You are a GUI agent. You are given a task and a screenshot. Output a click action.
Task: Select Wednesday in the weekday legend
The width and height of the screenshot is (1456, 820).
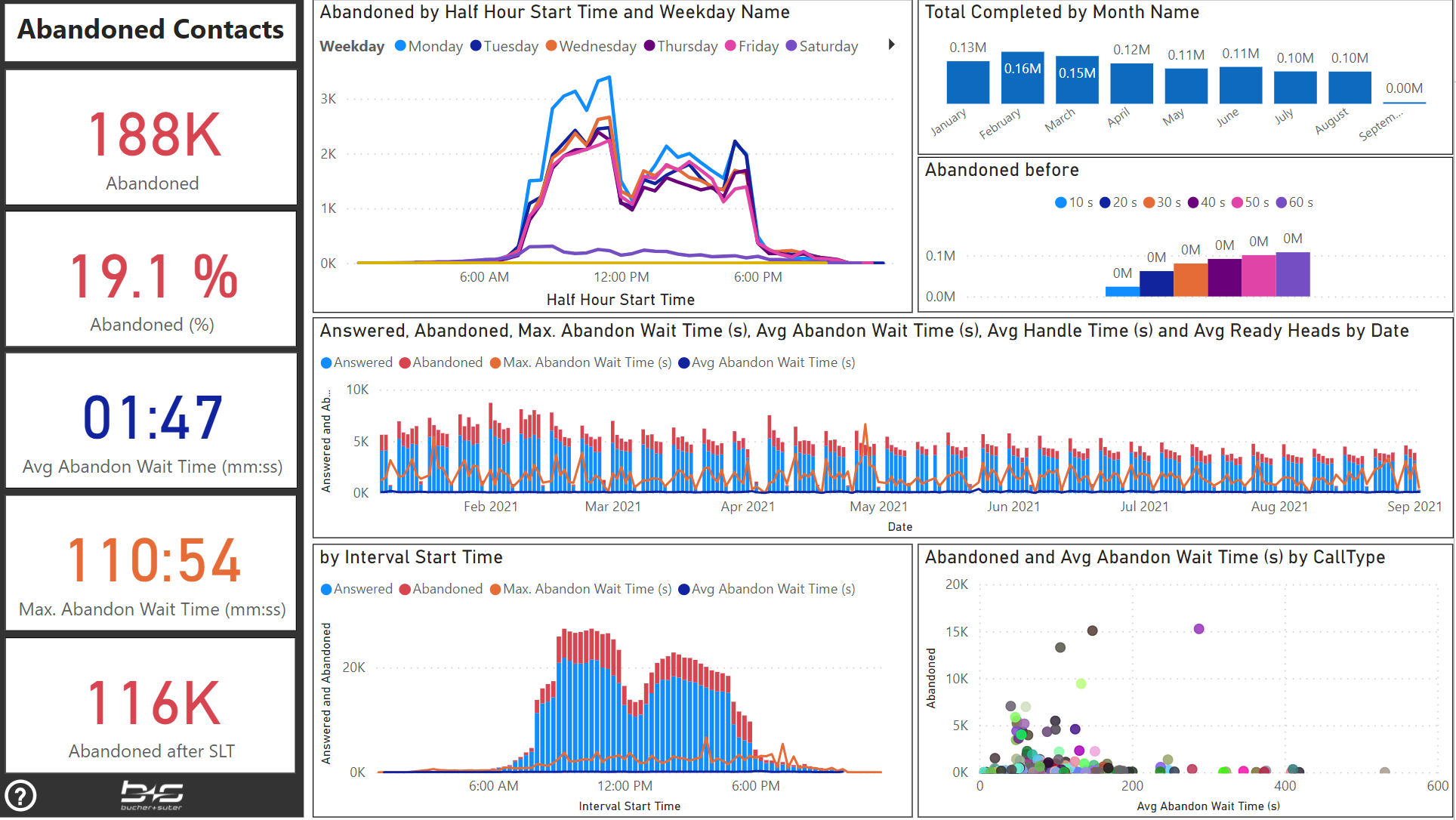pos(591,46)
